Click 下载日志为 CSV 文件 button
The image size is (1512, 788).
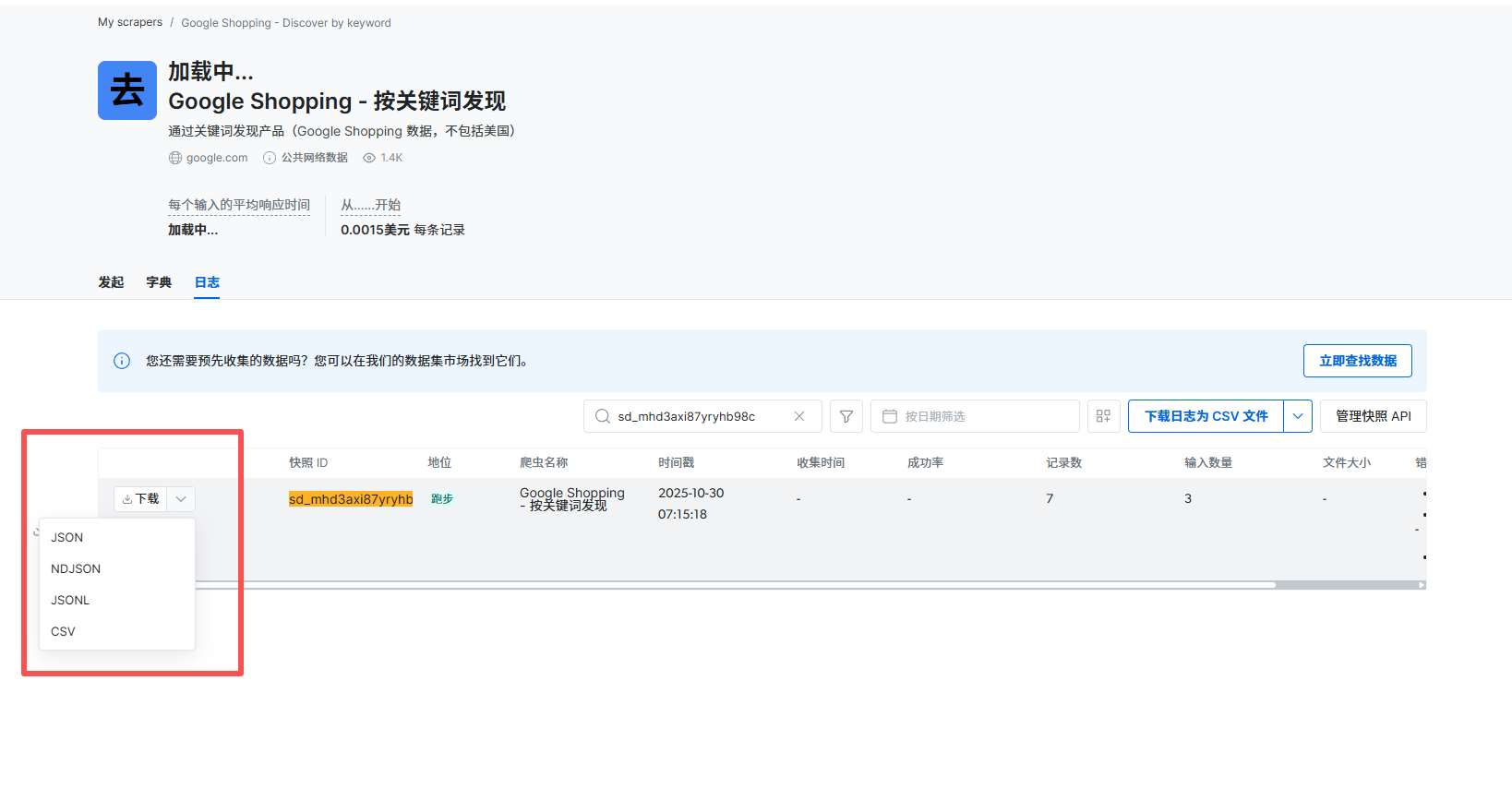pyautogui.click(x=1206, y=416)
